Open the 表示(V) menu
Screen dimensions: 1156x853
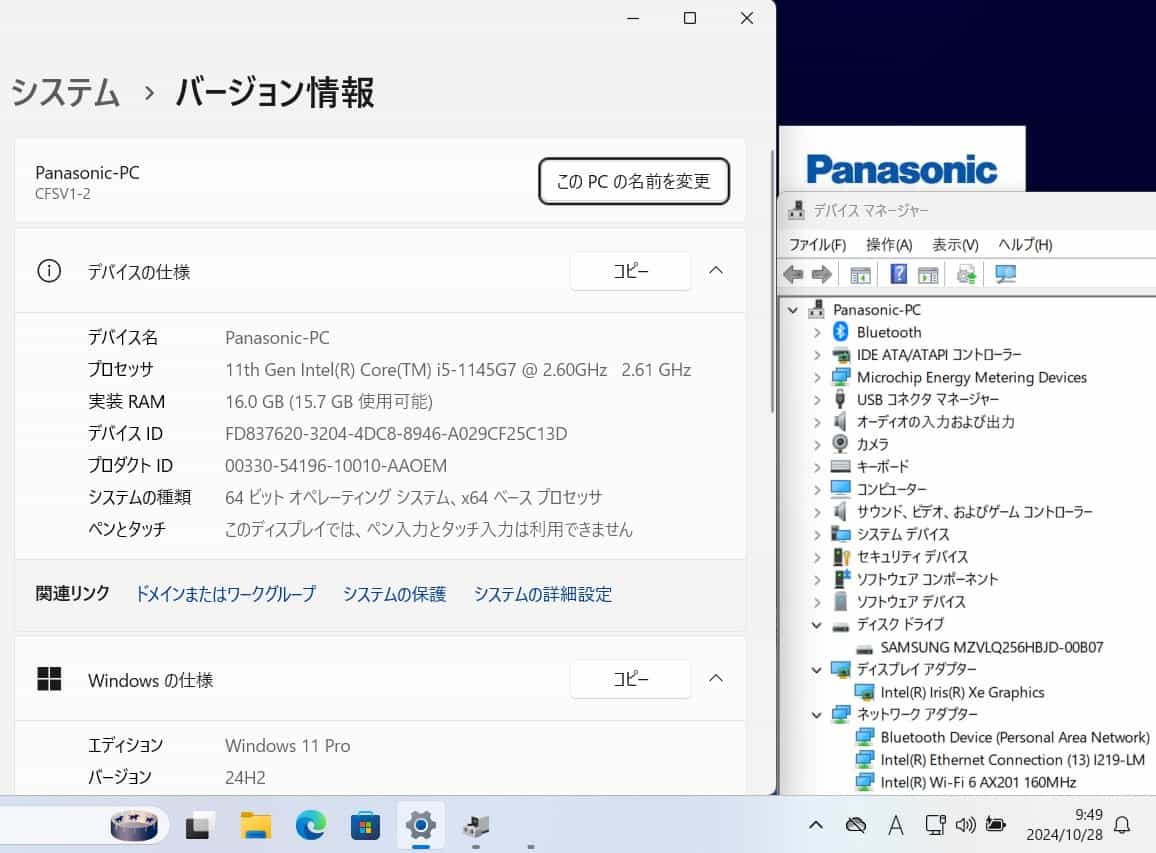pyautogui.click(x=955, y=245)
